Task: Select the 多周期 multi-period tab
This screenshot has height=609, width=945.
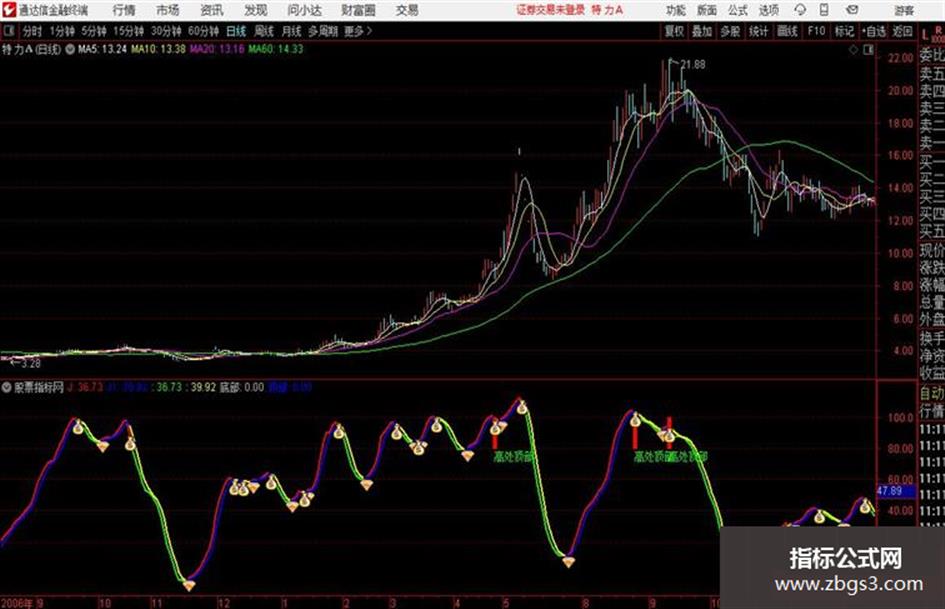Action: point(323,31)
